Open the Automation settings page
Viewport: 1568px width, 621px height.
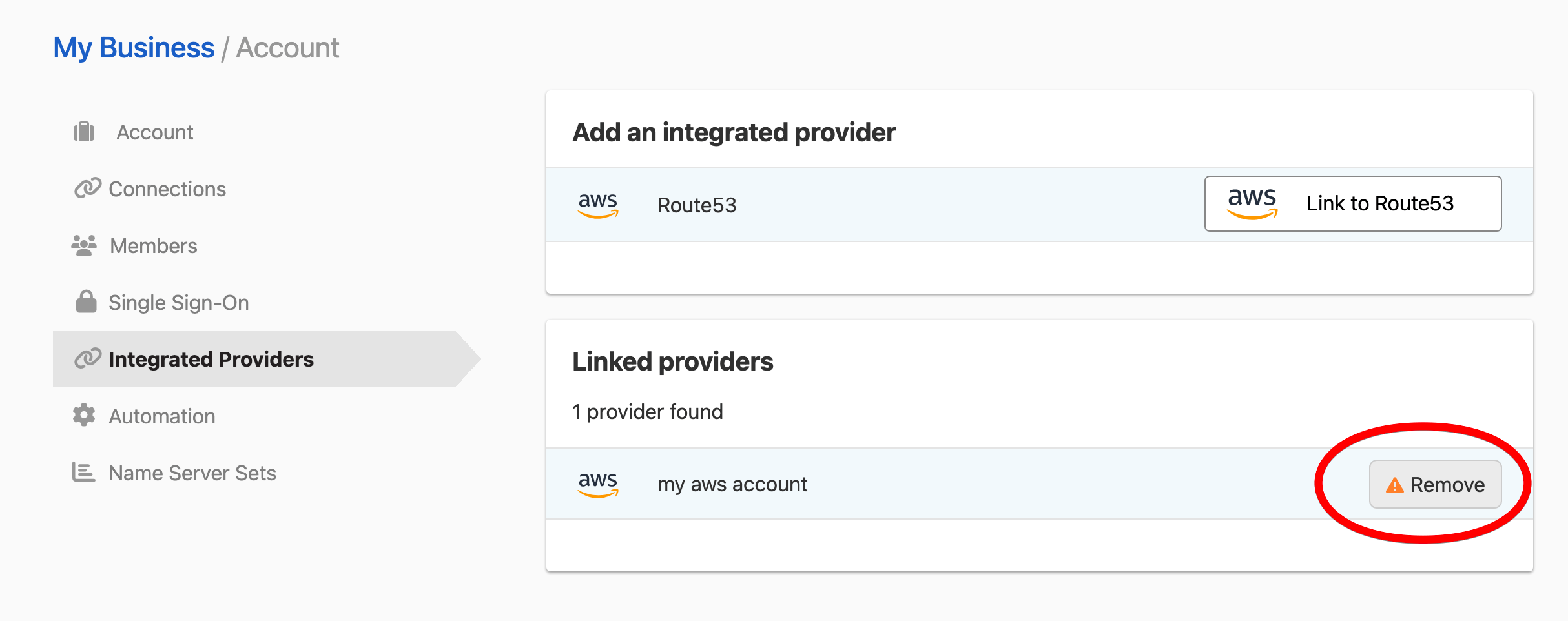pos(162,416)
